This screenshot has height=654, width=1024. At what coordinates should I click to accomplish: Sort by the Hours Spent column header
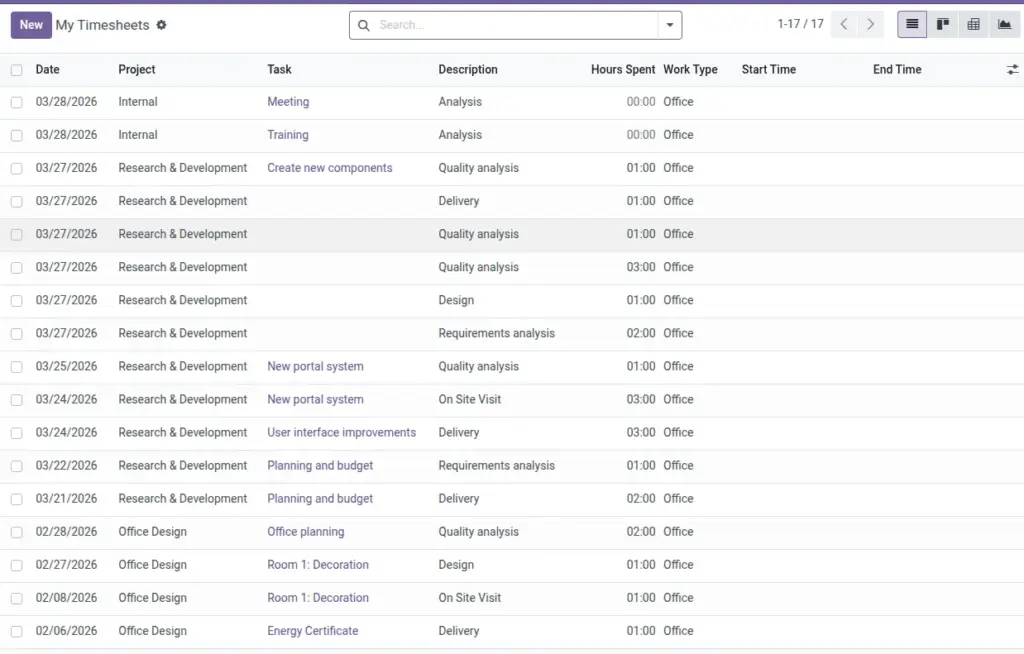[622, 69]
